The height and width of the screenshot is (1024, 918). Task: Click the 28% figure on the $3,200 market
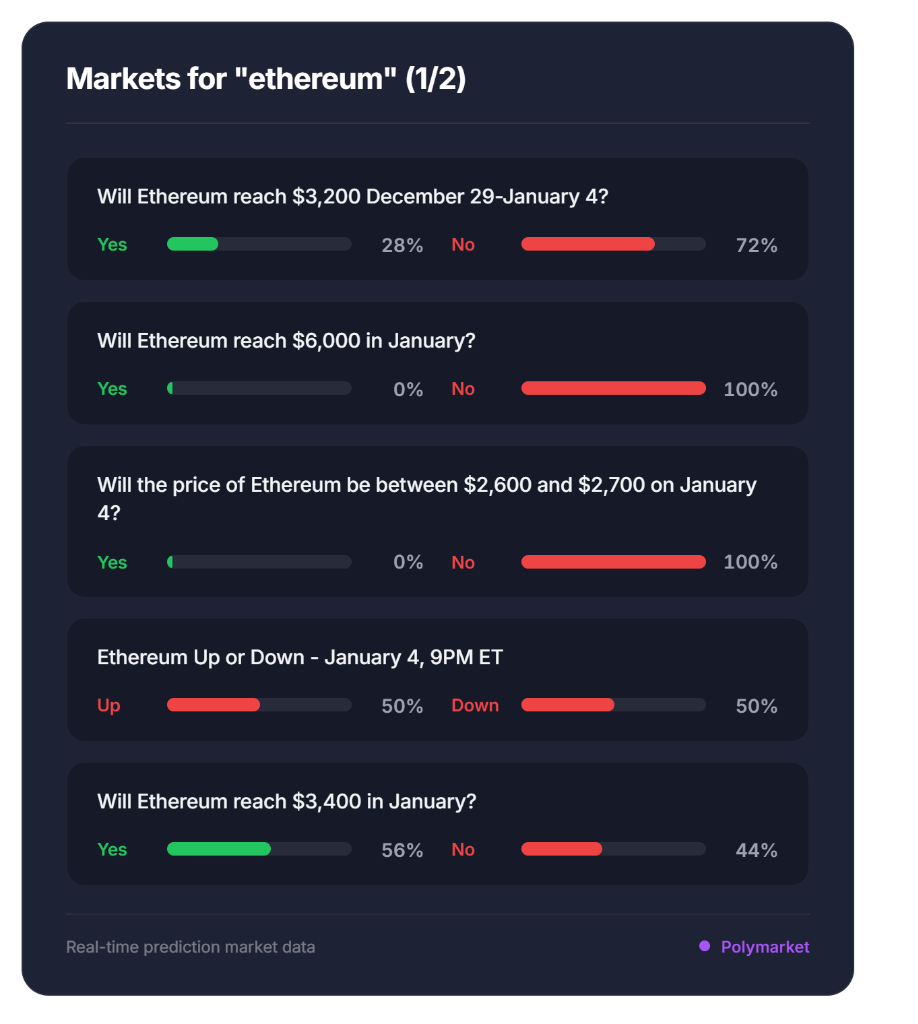pos(402,244)
